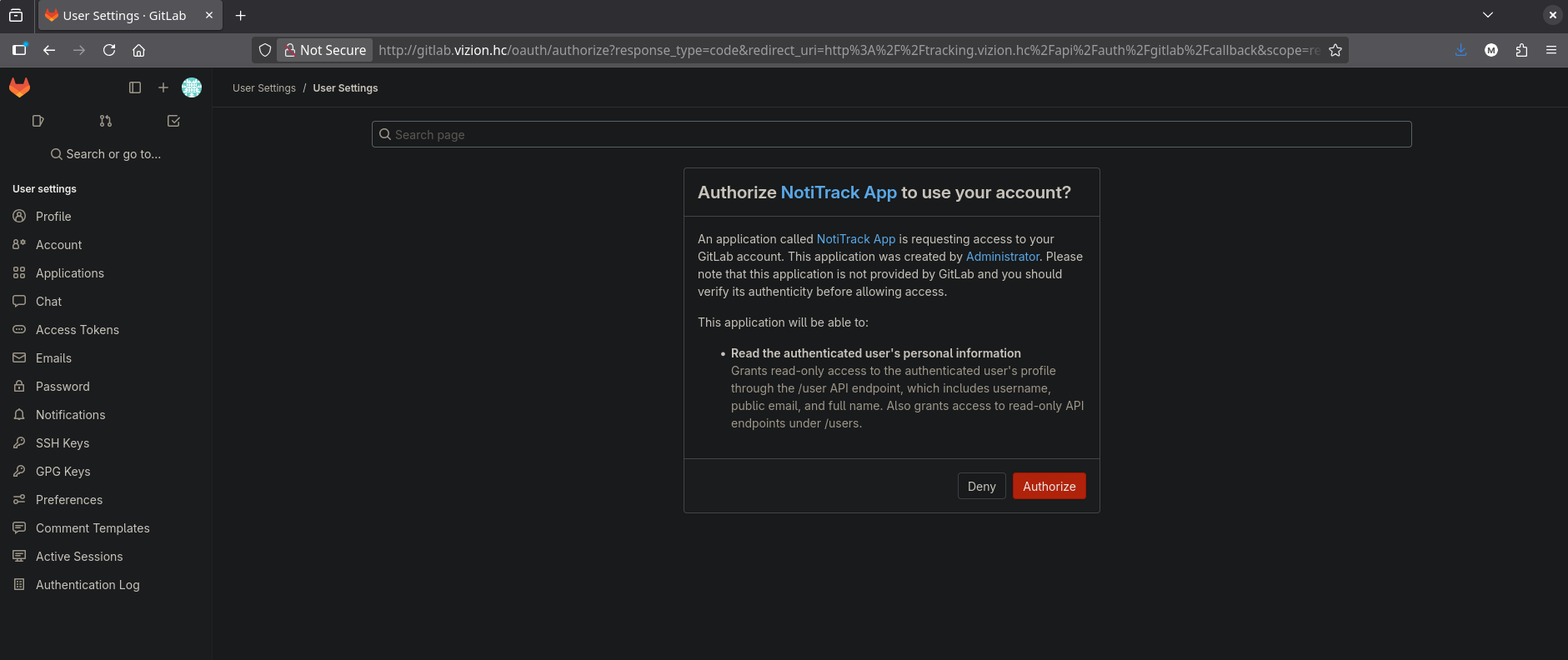Image resolution: width=1568 pixels, height=660 pixels.
Task: Click User Settings breadcrumb root link
Action: click(x=264, y=88)
